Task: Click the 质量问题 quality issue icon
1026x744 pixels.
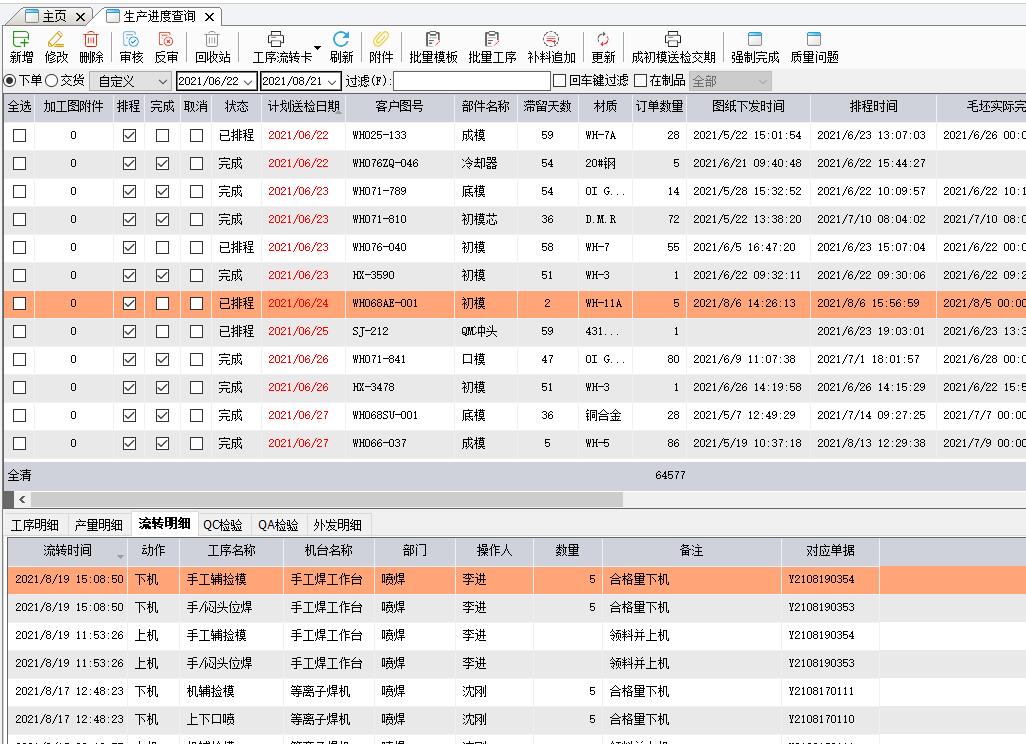Action: 814,40
